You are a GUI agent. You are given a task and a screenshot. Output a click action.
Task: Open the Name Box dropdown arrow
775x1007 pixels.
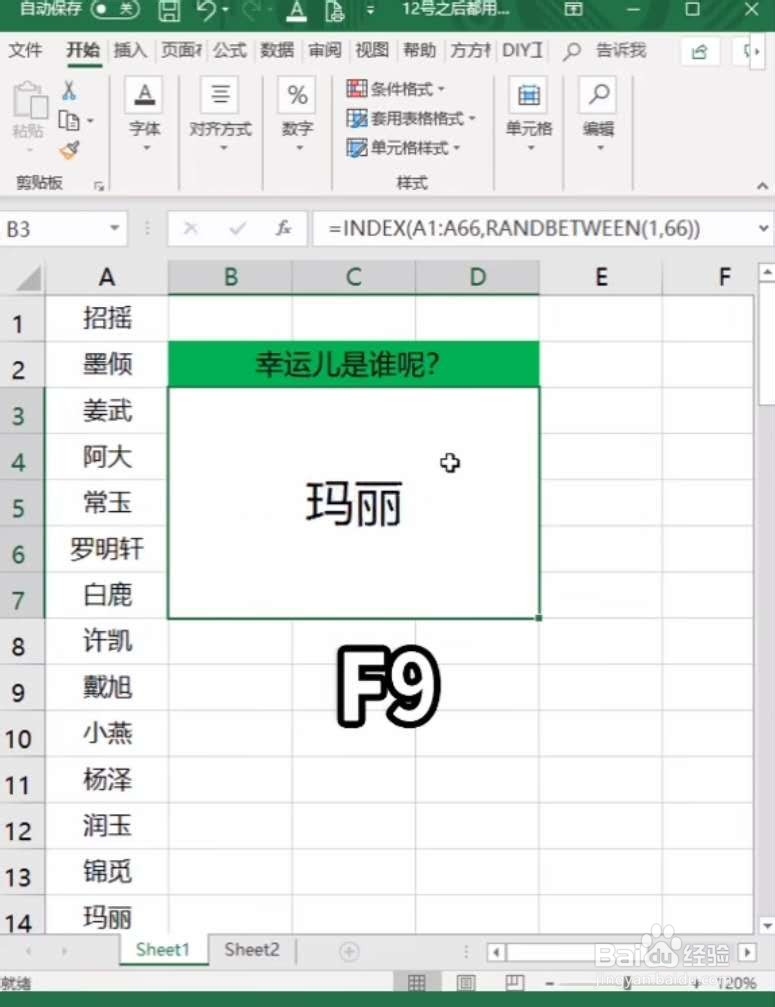coord(115,228)
